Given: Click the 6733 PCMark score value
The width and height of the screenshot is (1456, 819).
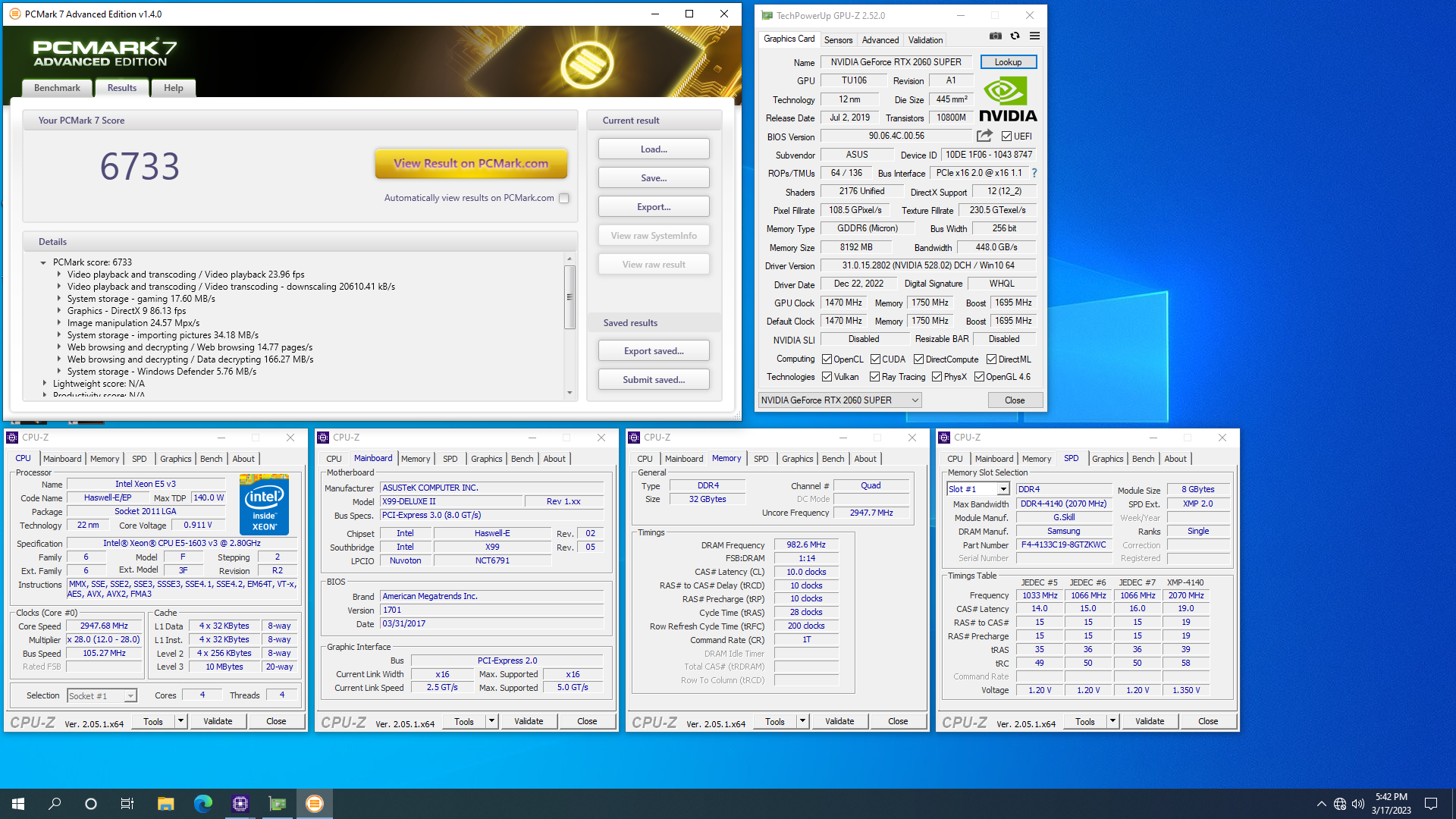Looking at the screenshot, I should [x=140, y=166].
